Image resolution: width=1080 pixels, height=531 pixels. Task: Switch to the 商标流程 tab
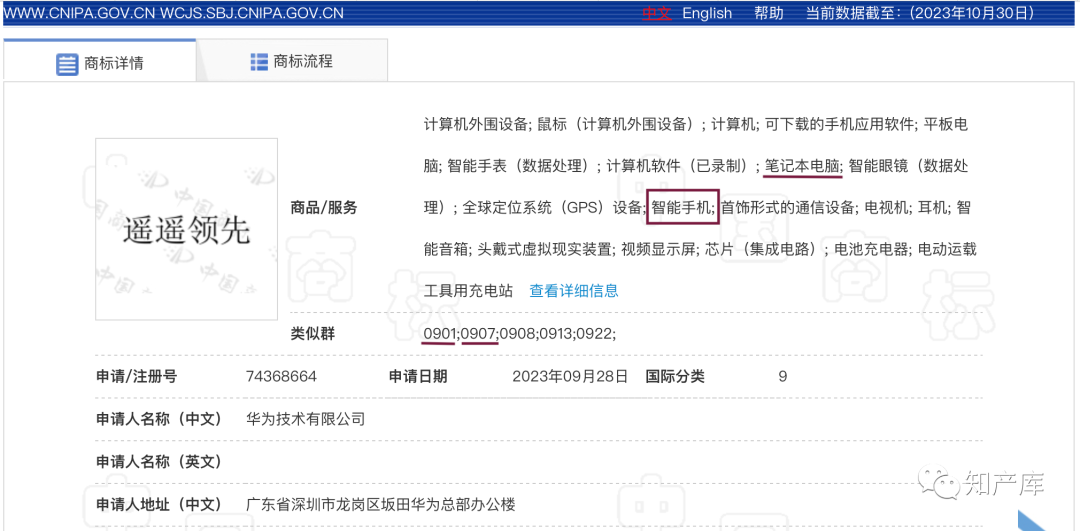[291, 62]
